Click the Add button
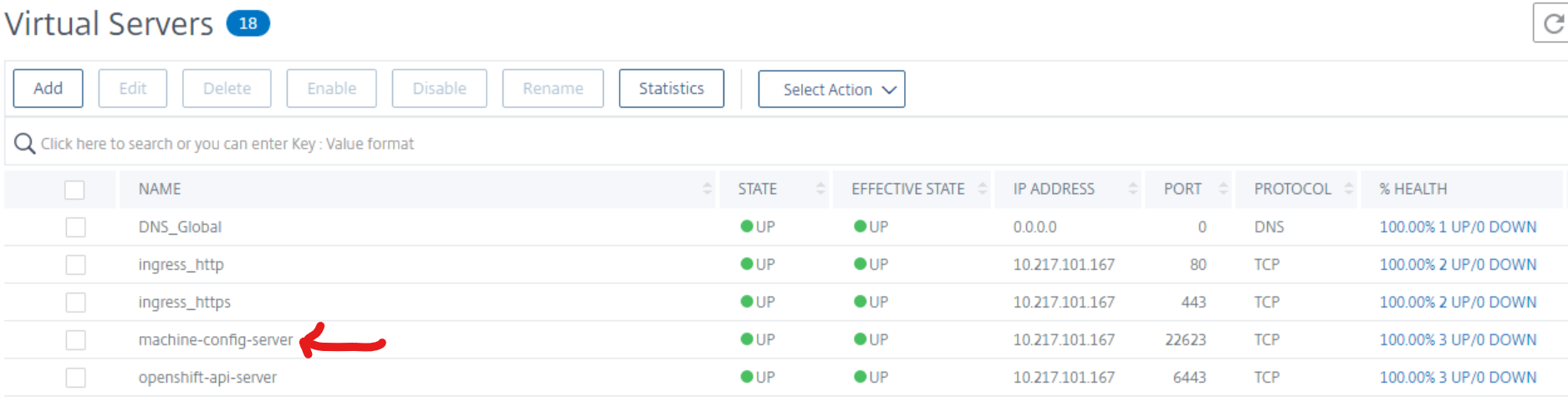The width and height of the screenshot is (1568, 397). pyautogui.click(x=48, y=89)
